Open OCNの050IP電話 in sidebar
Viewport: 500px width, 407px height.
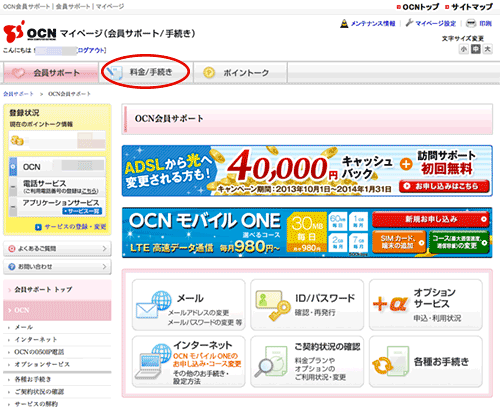tap(39, 352)
